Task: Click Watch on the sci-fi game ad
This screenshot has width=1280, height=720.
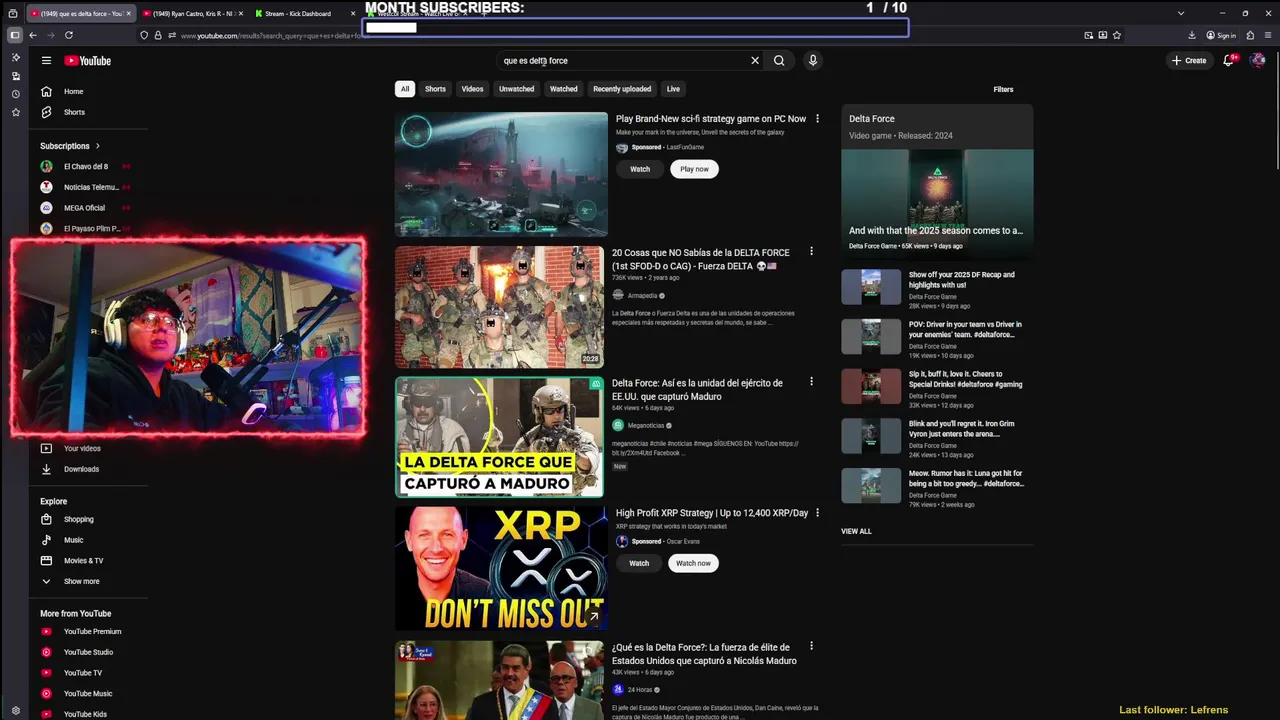Action: (640, 169)
